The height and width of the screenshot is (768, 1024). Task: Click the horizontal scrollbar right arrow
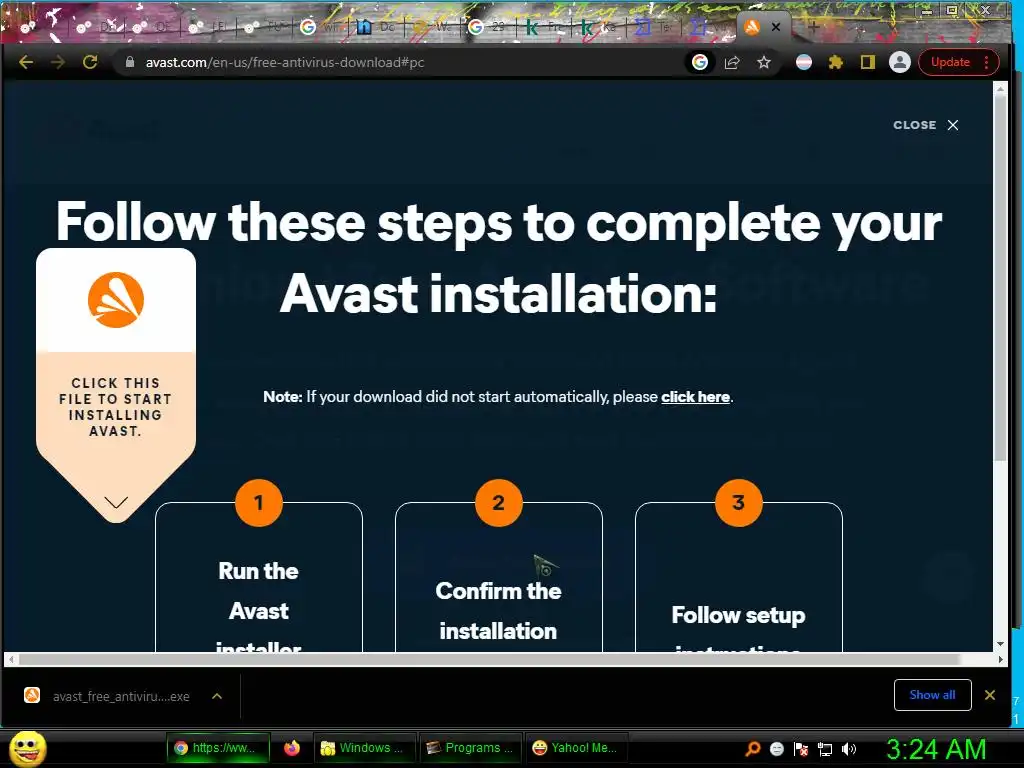(1000, 660)
